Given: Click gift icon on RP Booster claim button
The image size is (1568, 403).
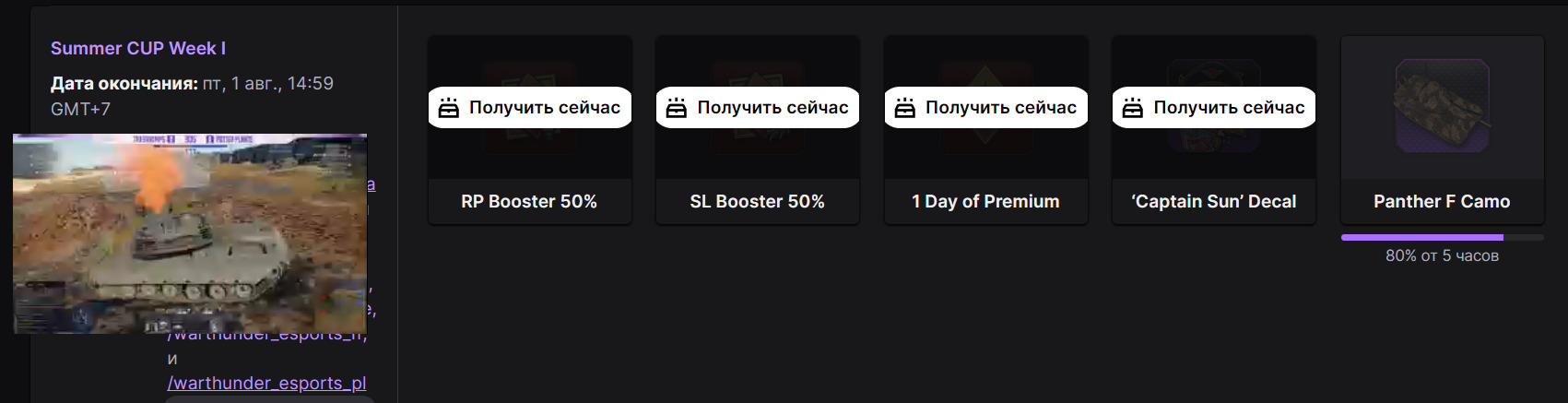Looking at the screenshot, I should 449,108.
